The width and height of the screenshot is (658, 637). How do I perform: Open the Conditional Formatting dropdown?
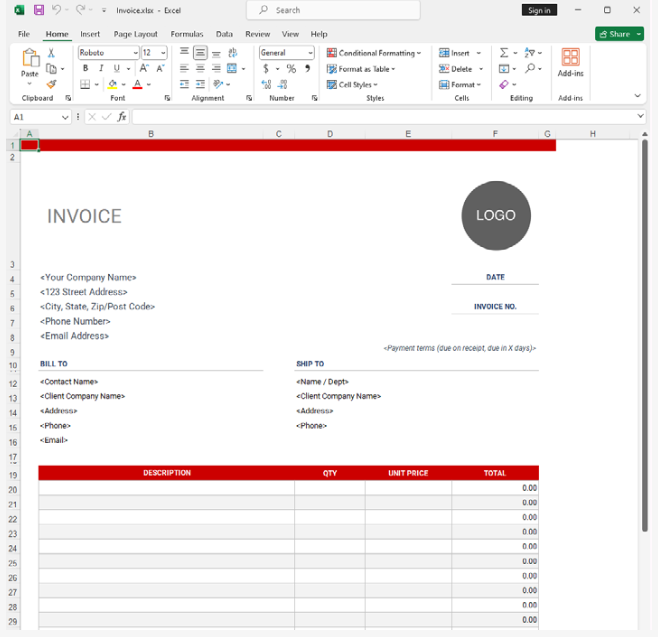click(x=374, y=53)
